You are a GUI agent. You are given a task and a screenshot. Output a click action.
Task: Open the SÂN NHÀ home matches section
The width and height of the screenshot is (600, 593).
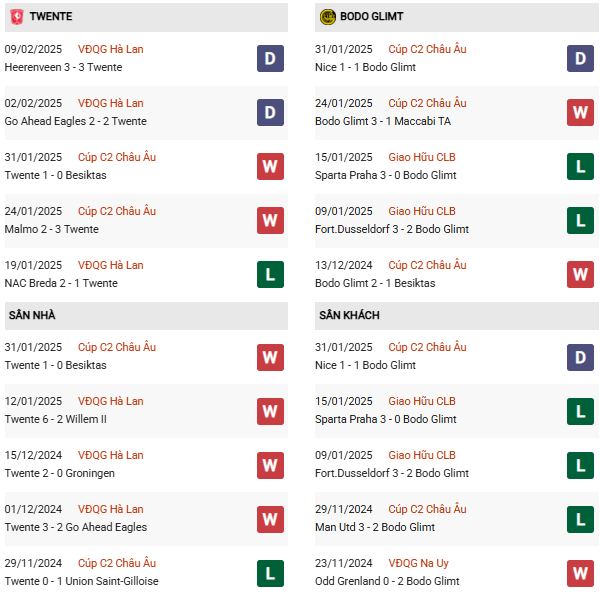pos(33,315)
